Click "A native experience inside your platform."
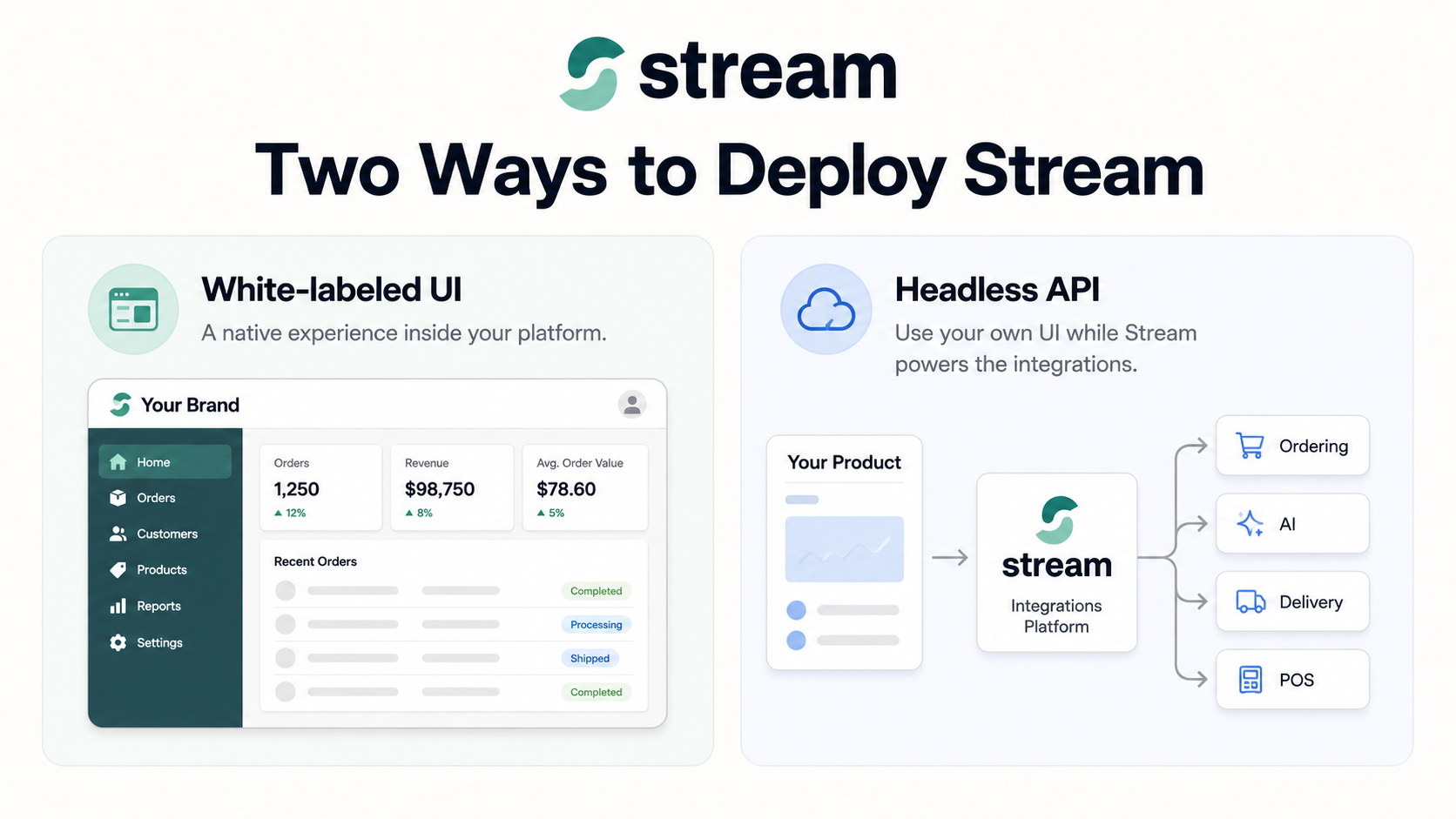 pos(404,333)
